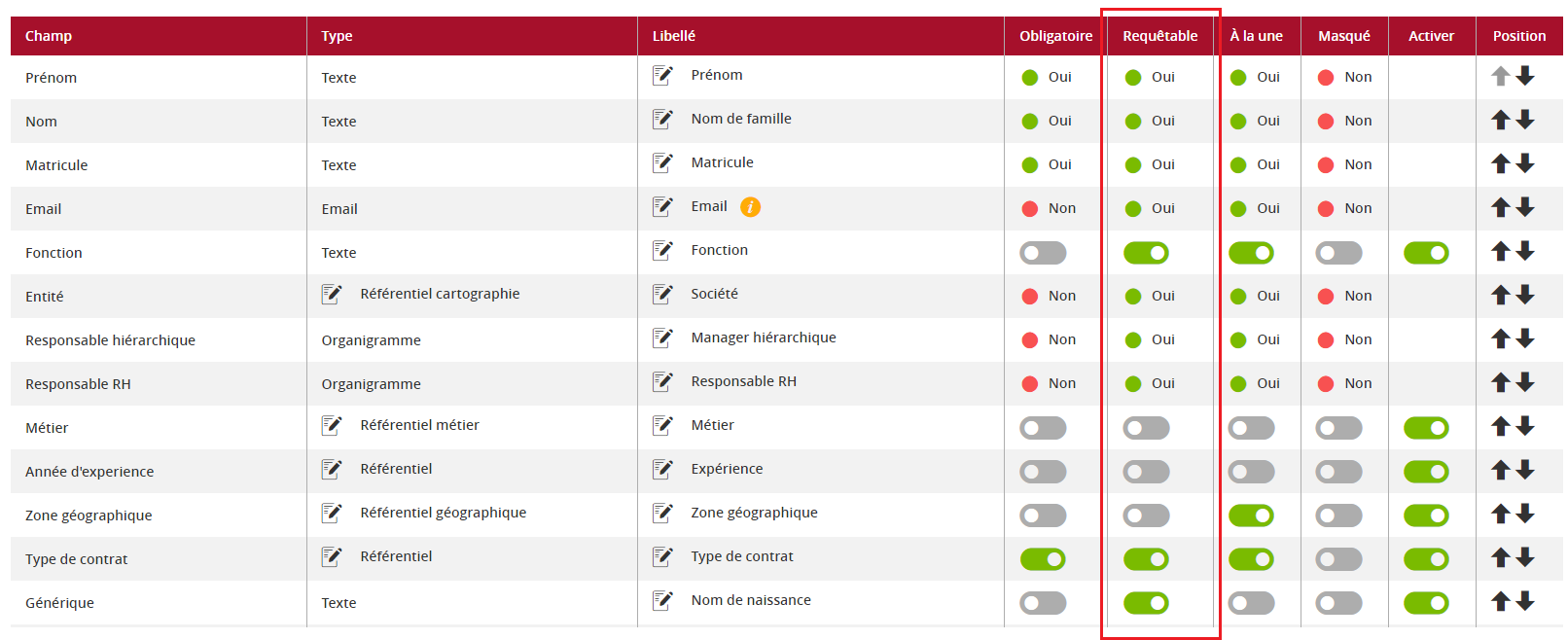Switch on Requêtable for Année d'experience
This screenshot has height=640, width=1568.
tap(1146, 472)
